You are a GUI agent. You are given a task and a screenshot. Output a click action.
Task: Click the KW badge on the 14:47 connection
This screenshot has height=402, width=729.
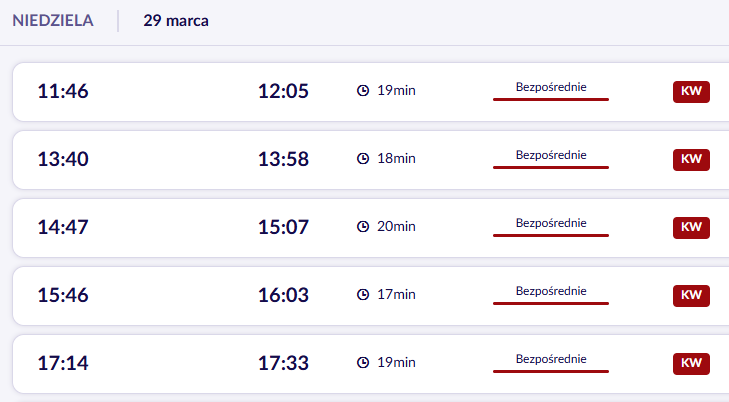point(691,228)
